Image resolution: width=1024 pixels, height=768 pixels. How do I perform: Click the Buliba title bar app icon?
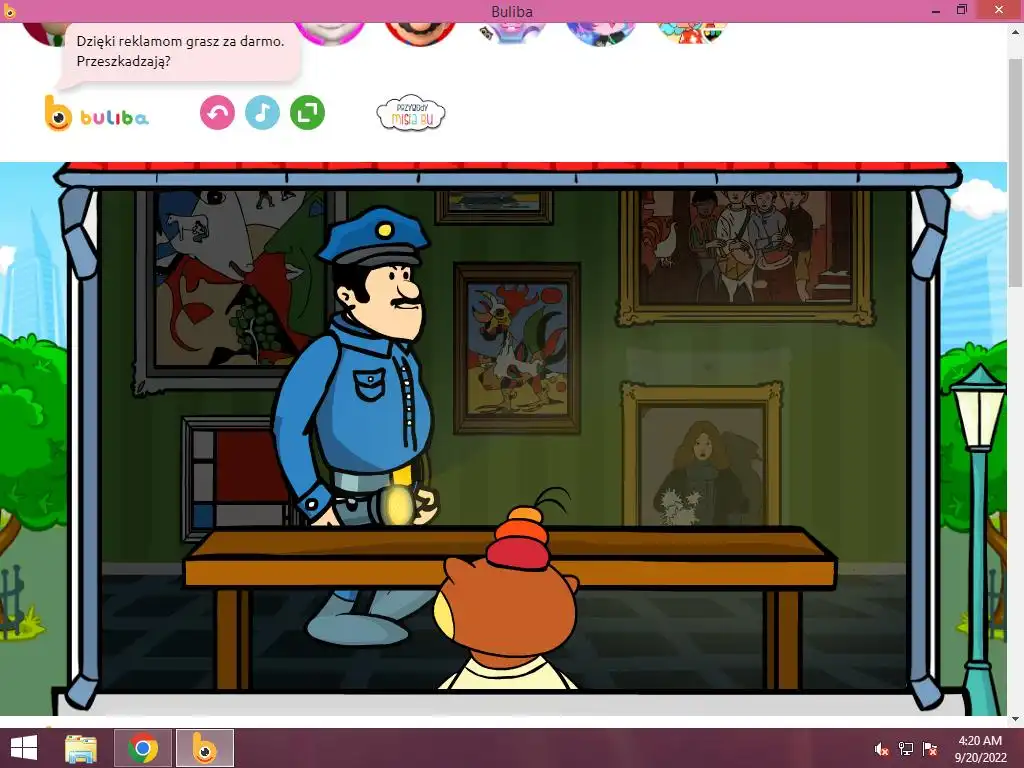click(x=9, y=10)
